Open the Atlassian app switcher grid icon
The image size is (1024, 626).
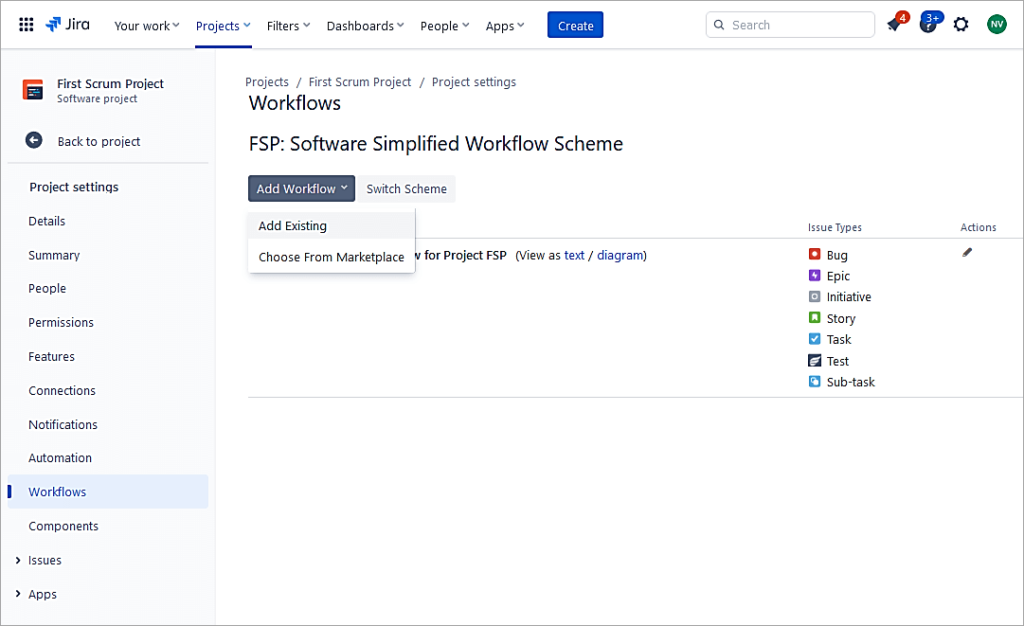(x=26, y=25)
